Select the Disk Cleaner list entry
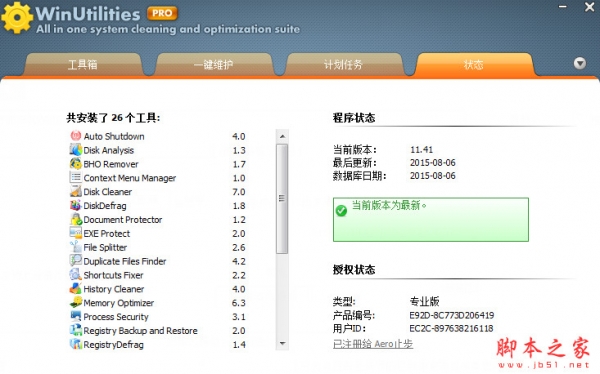 pos(108,191)
